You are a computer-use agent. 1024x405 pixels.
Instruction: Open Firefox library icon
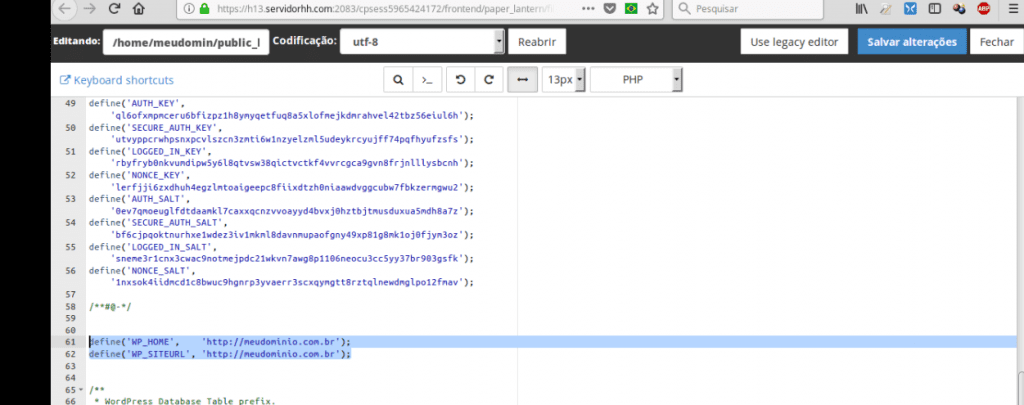[x=860, y=9]
